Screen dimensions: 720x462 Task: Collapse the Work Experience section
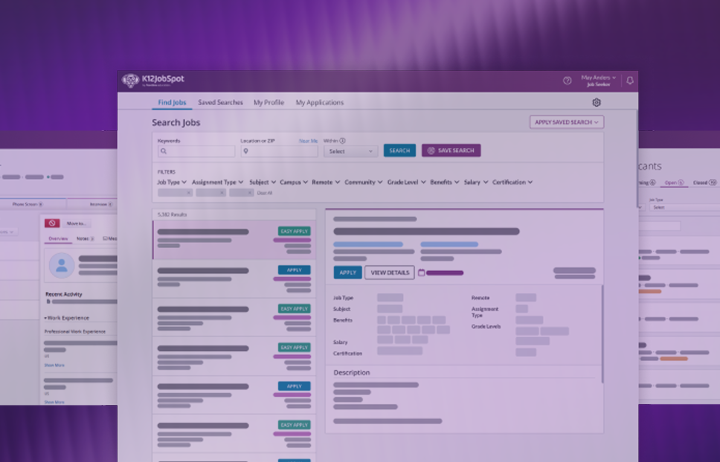[45, 318]
